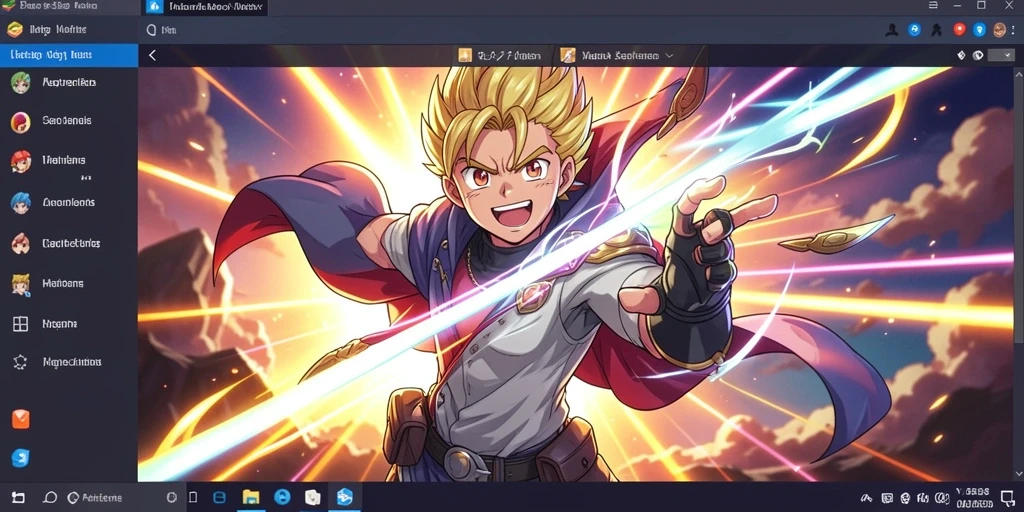Viewport: 1024px width, 512px height.
Task: Click the green-haired character avatar in sidebar
Action: (20, 82)
